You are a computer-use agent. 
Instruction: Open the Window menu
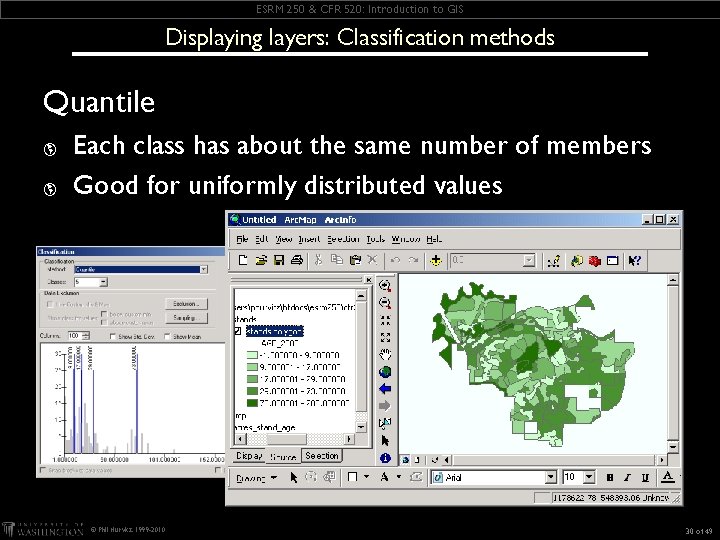click(x=405, y=239)
